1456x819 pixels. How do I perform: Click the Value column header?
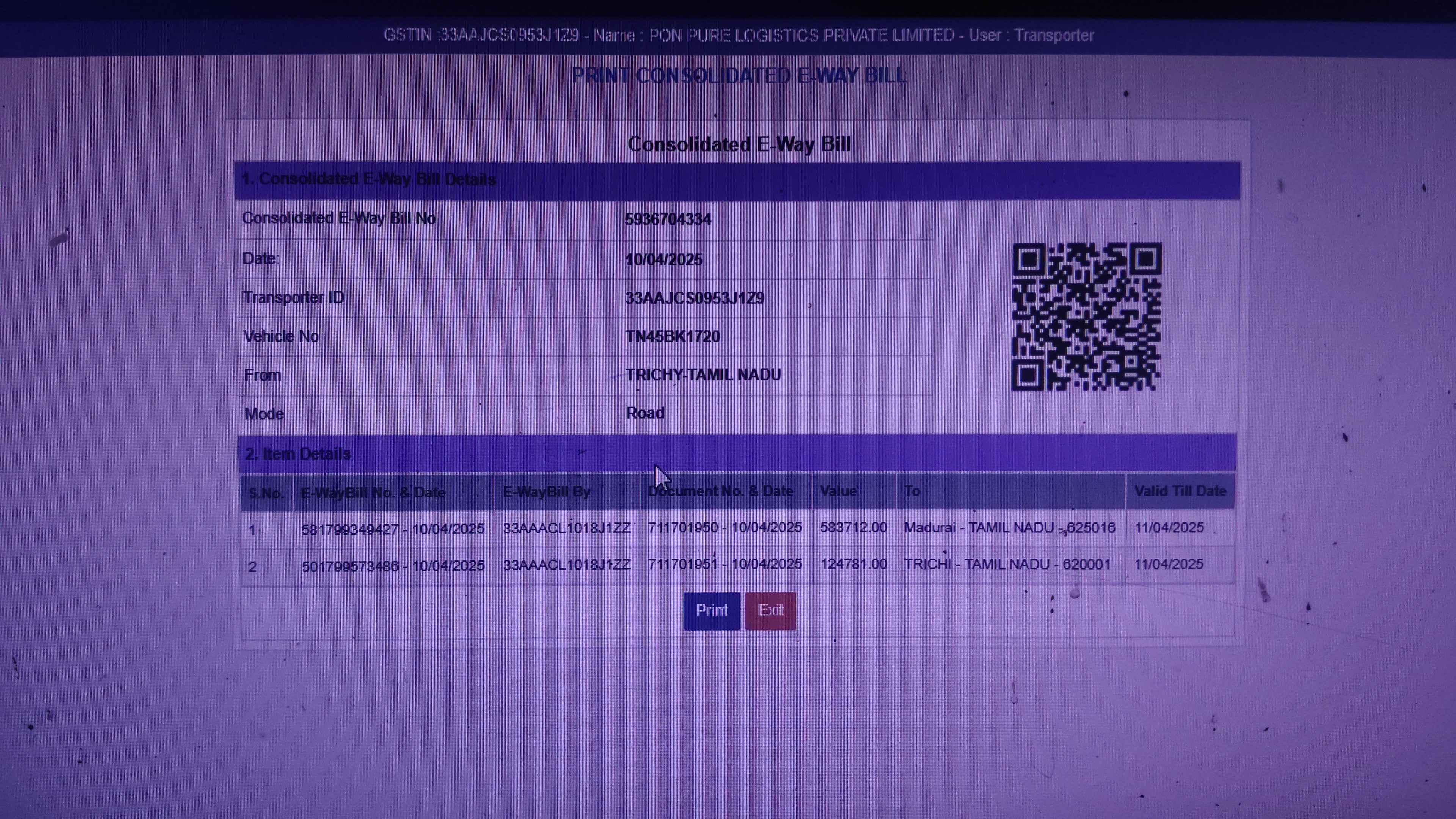[838, 491]
